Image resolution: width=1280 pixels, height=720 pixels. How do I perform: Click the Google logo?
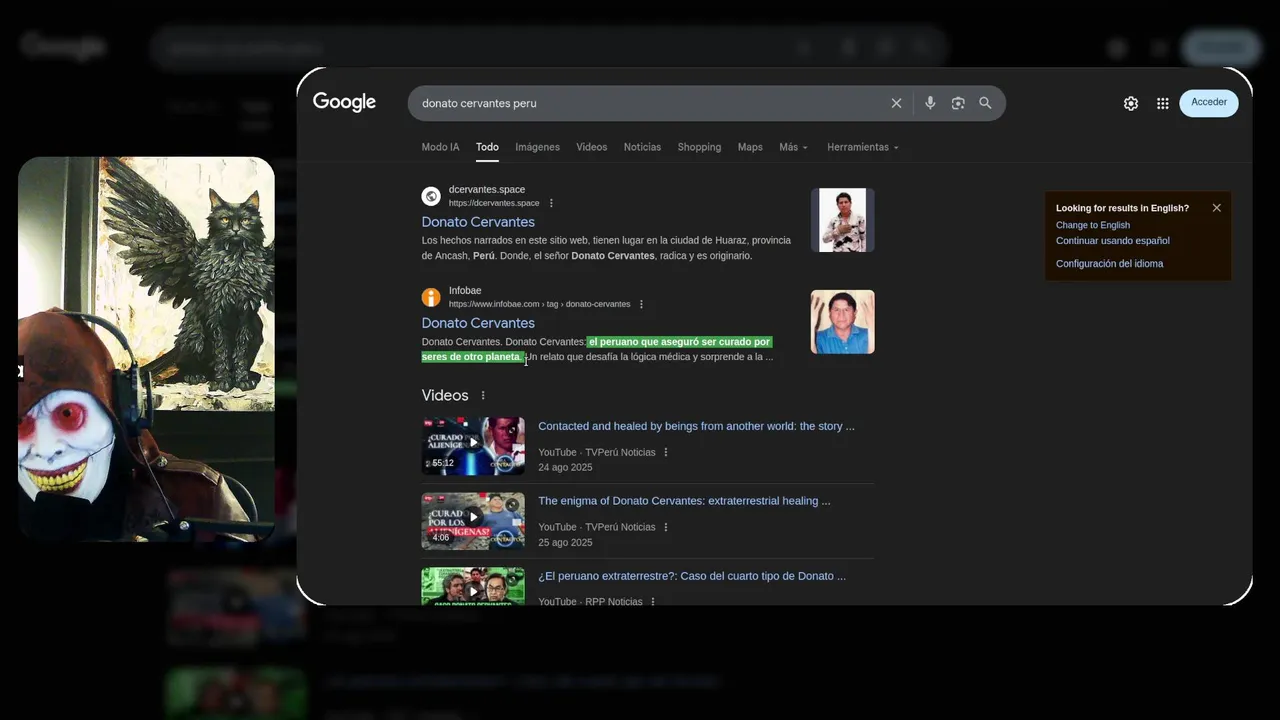pos(344,102)
